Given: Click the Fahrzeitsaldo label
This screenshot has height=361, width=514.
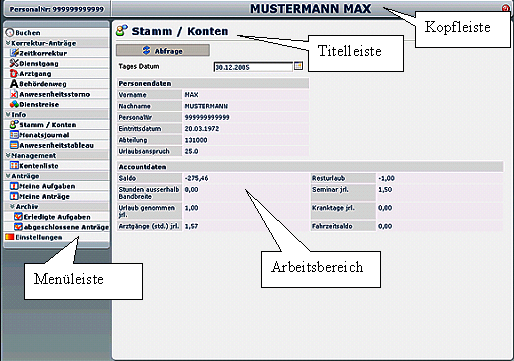Looking at the screenshot, I should [x=332, y=226].
